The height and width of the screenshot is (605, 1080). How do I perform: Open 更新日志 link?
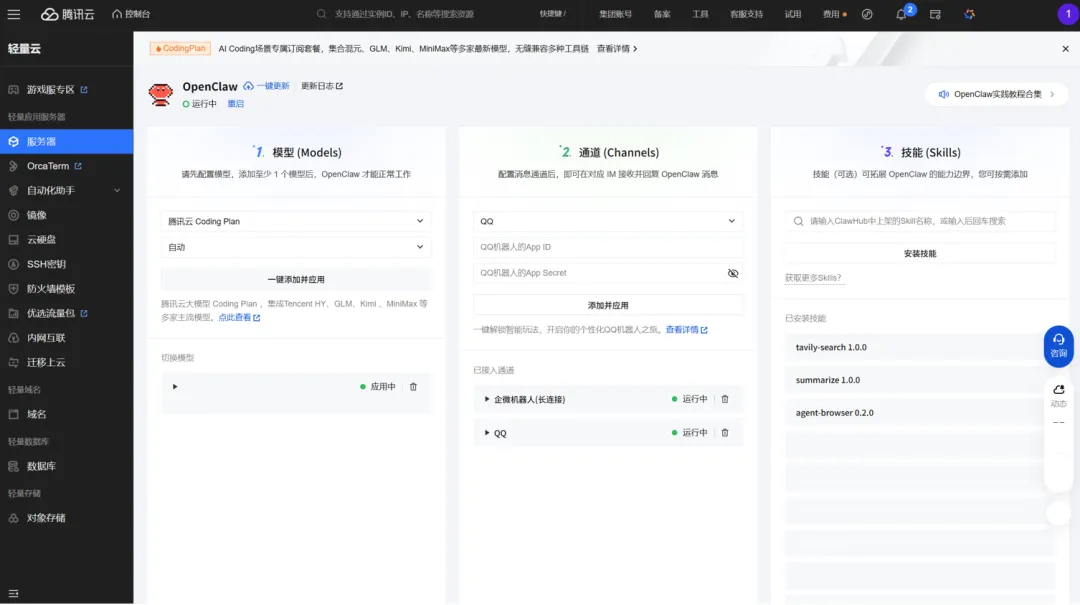point(322,86)
